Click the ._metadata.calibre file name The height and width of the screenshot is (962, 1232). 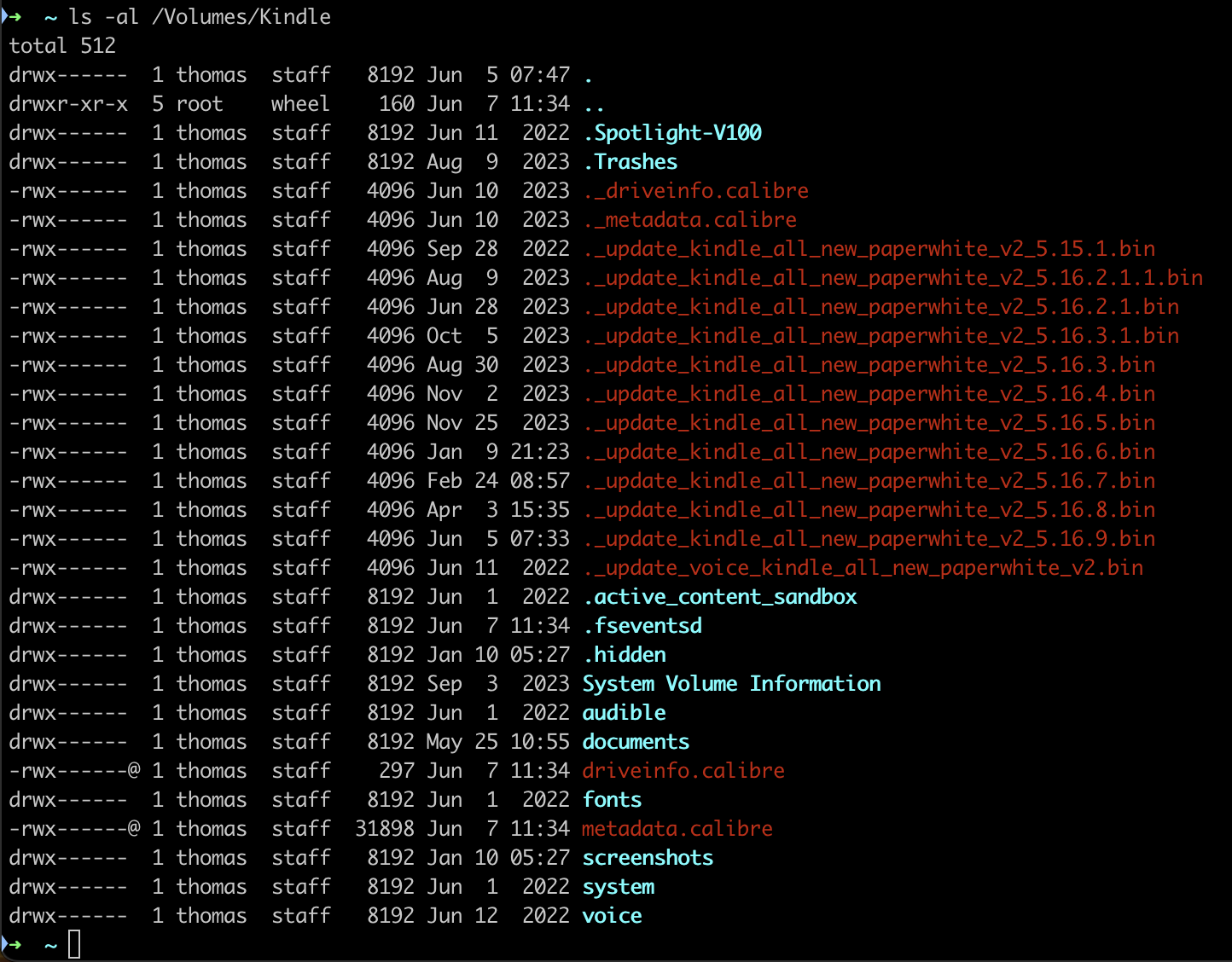(x=690, y=220)
